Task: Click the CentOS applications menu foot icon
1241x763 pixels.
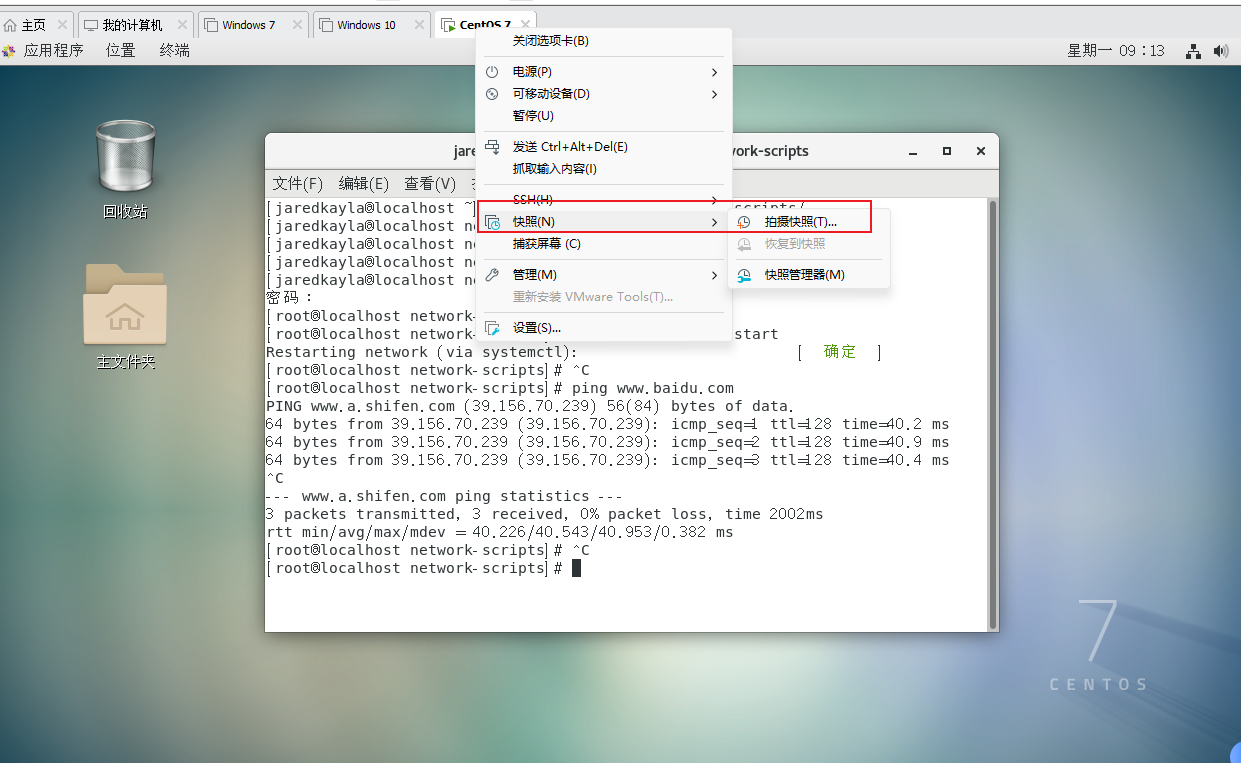Action: [x=10, y=50]
